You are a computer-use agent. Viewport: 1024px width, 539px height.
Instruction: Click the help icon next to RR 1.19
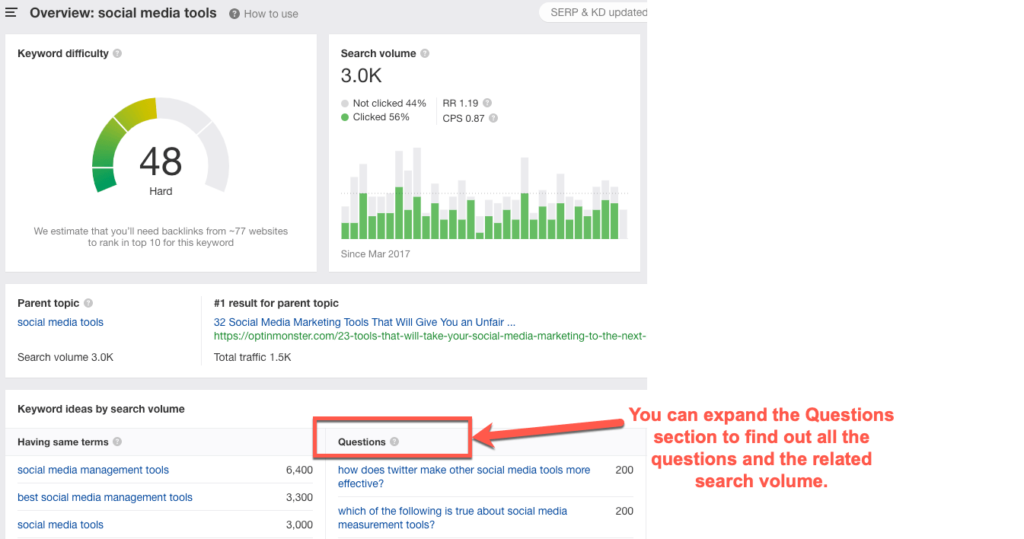(487, 103)
